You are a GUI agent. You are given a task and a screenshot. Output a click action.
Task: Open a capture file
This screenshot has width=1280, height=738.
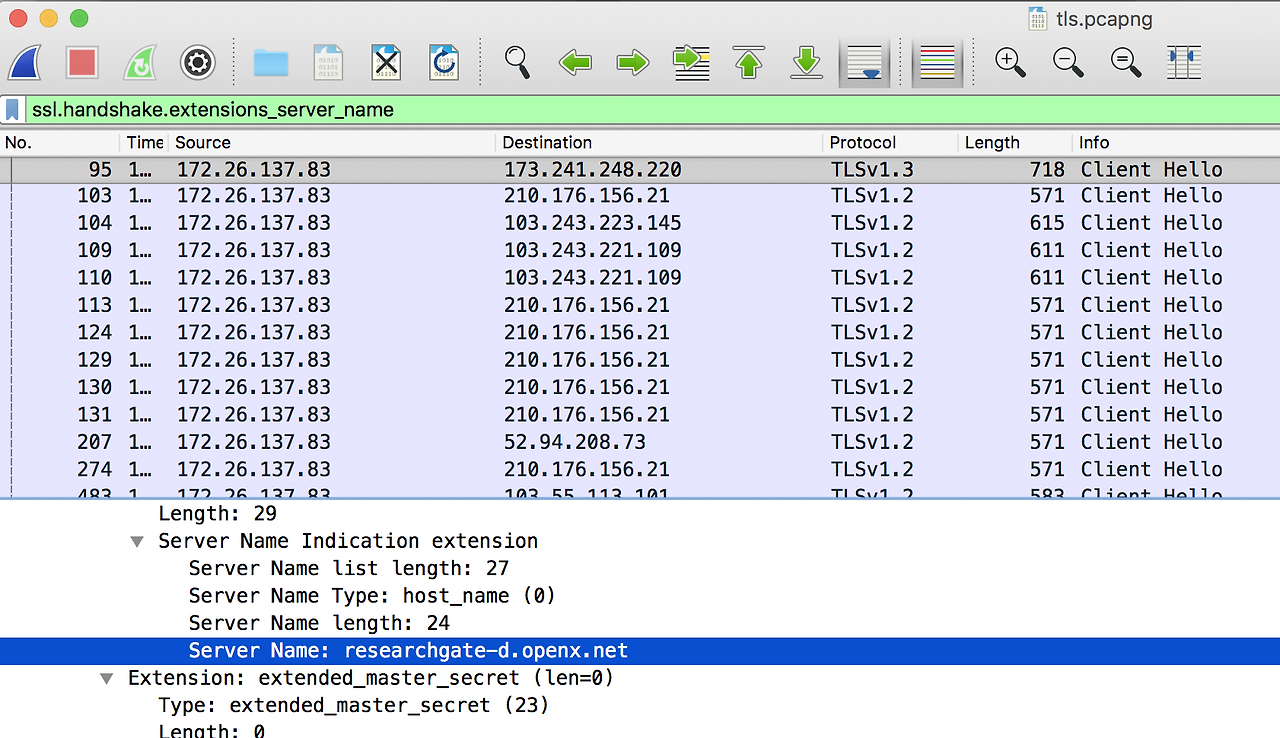pos(271,63)
